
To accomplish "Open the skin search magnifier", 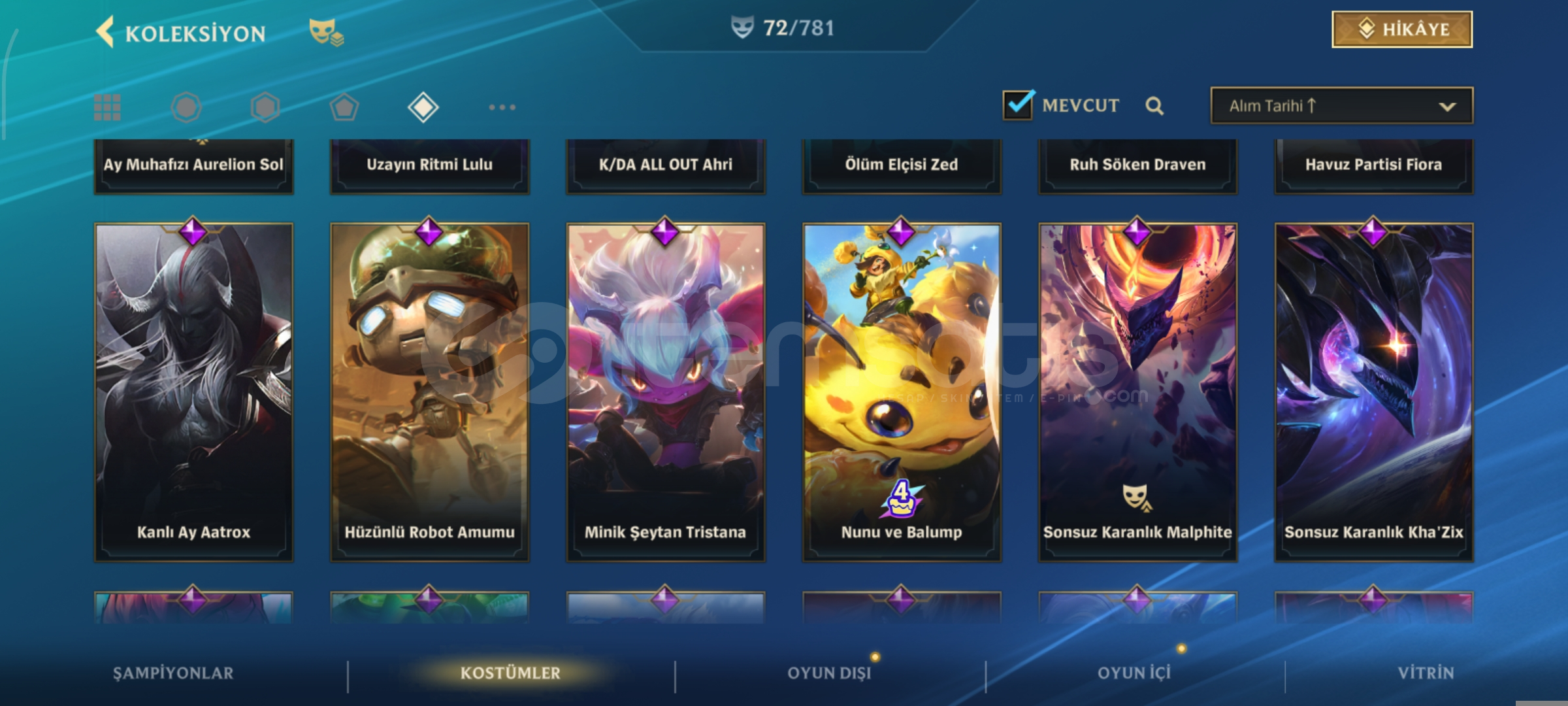I will tap(1154, 106).
